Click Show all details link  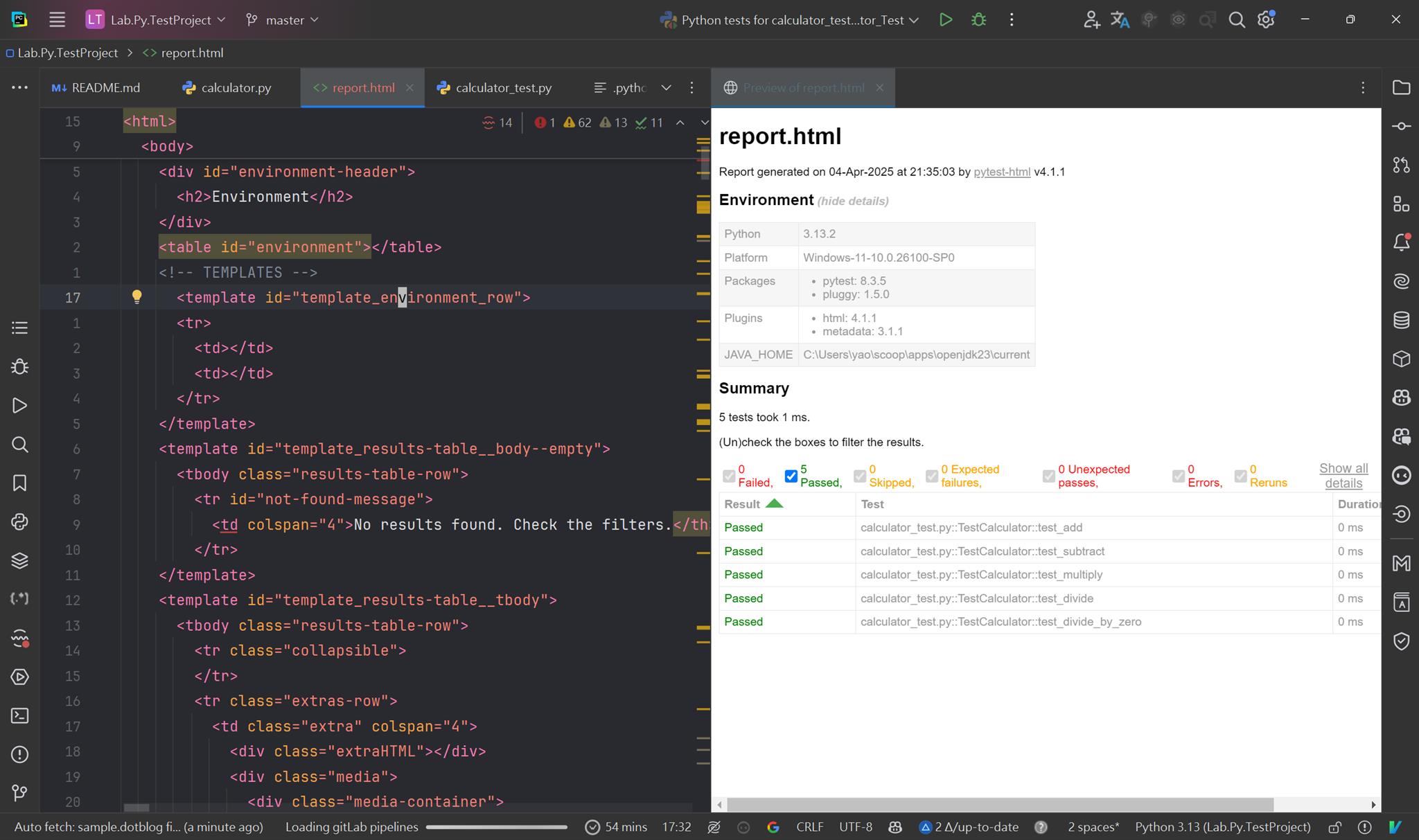pyautogui.click(x=1343, y=476)
